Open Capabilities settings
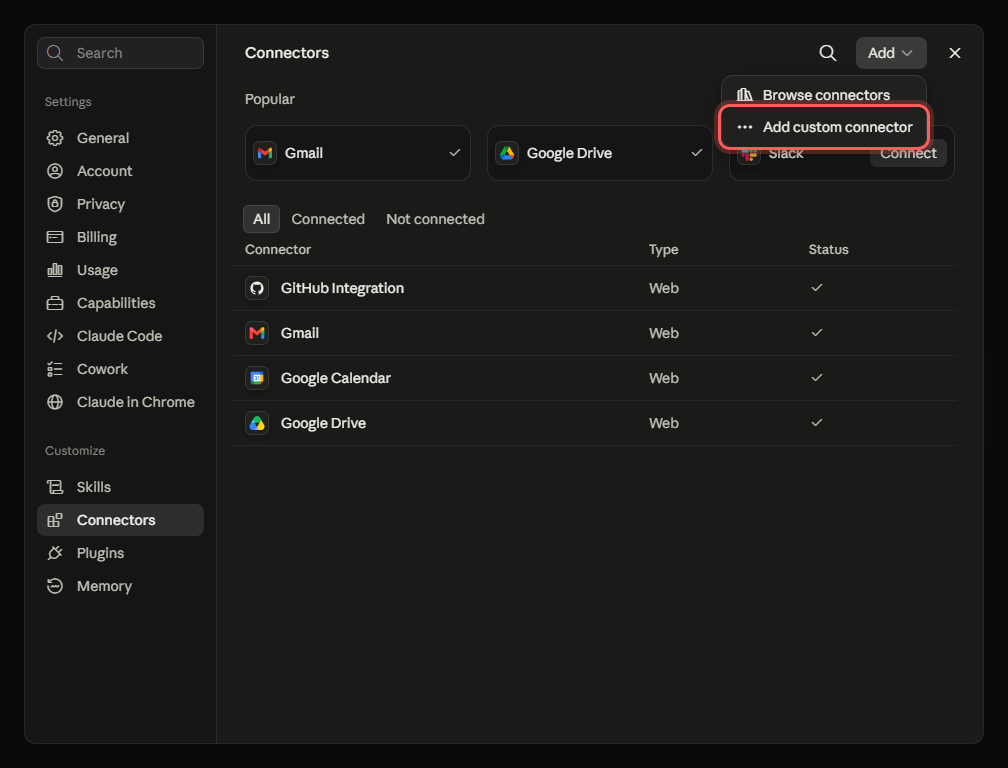Screen dimensions: 1008x768 click(x=120, y=303)
